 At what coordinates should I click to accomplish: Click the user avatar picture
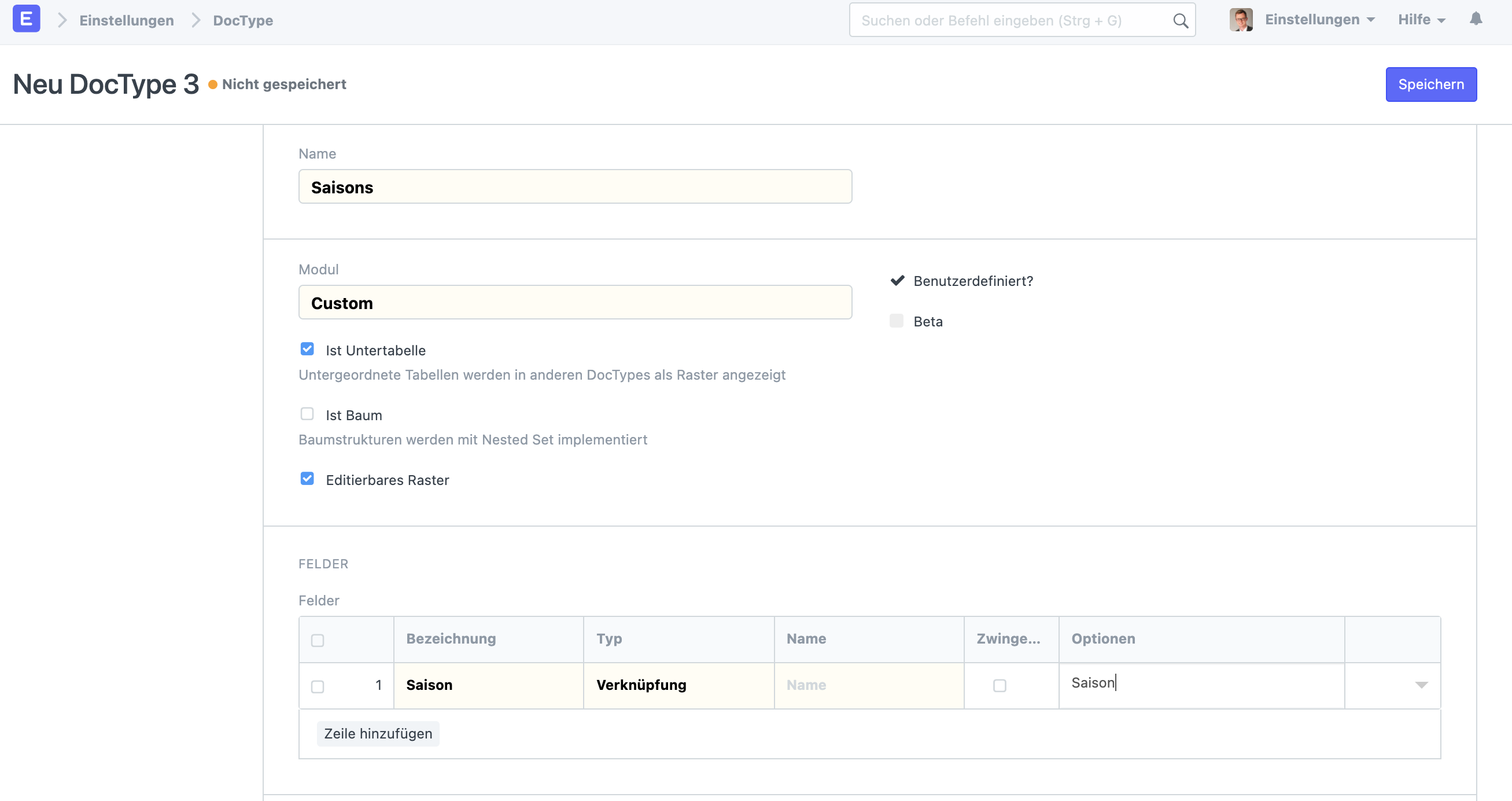(1241, 20)
